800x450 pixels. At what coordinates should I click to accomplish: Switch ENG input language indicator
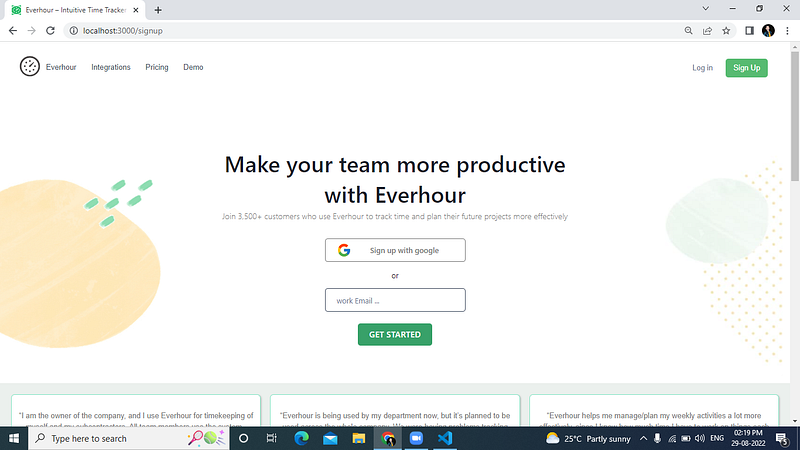[x=717, y=438]
